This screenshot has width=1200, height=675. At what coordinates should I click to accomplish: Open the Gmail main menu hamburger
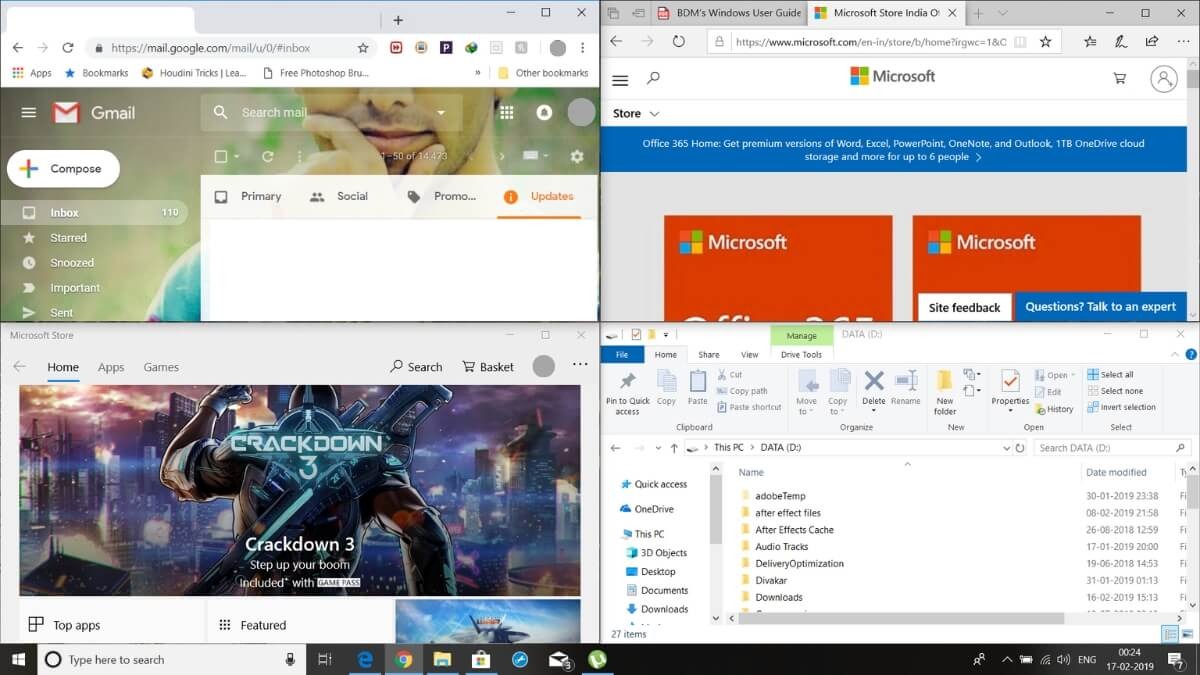click(28, 113)
